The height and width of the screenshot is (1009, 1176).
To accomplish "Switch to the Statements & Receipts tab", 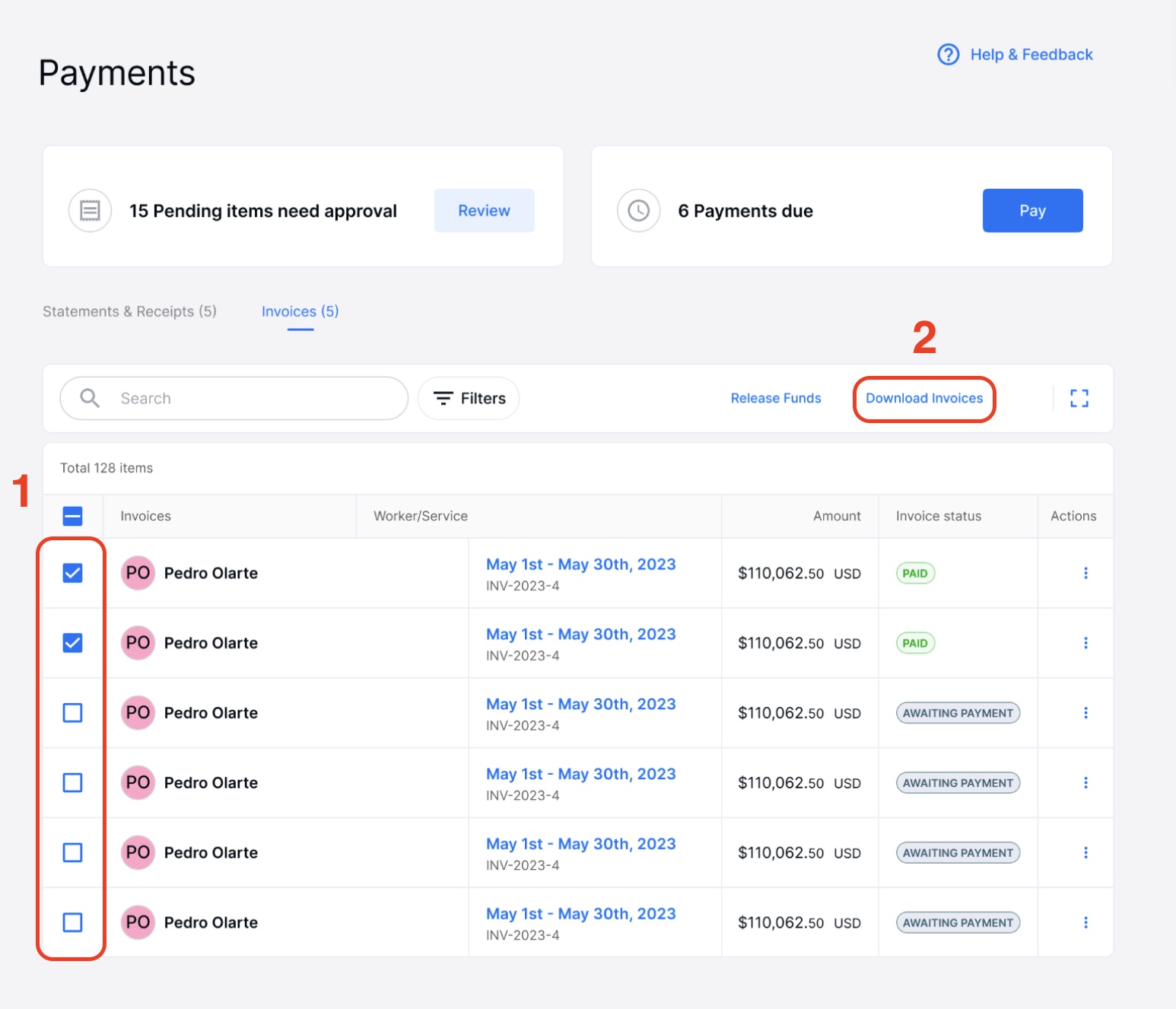I will pyautogui.click(x=129, y=311).
